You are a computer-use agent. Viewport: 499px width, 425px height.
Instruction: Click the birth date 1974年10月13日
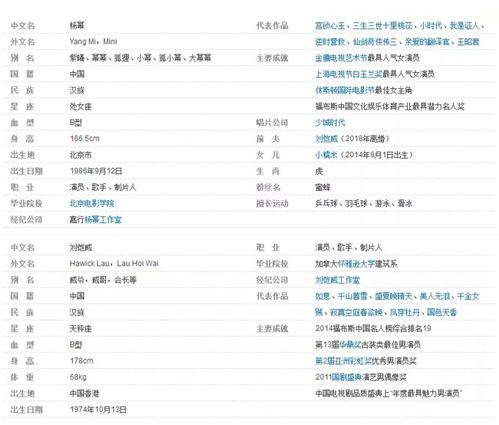tap(98, 409)
